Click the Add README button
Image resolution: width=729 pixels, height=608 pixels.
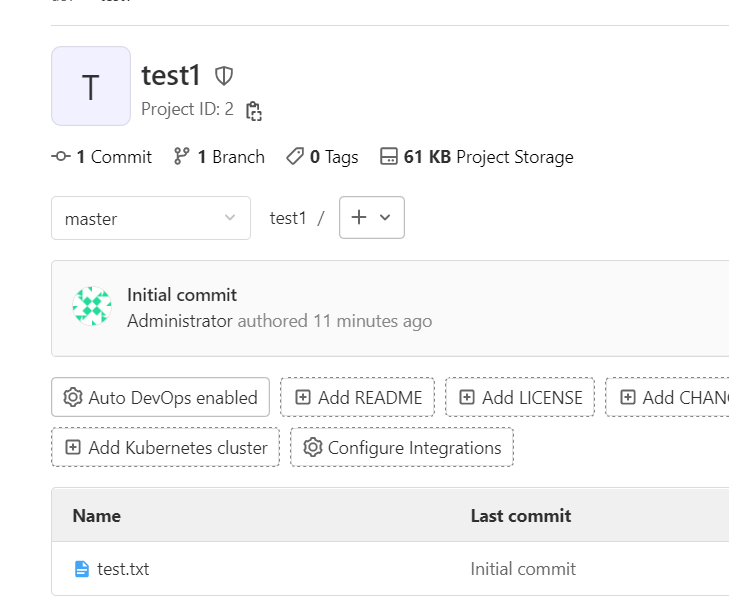point(358,397)
